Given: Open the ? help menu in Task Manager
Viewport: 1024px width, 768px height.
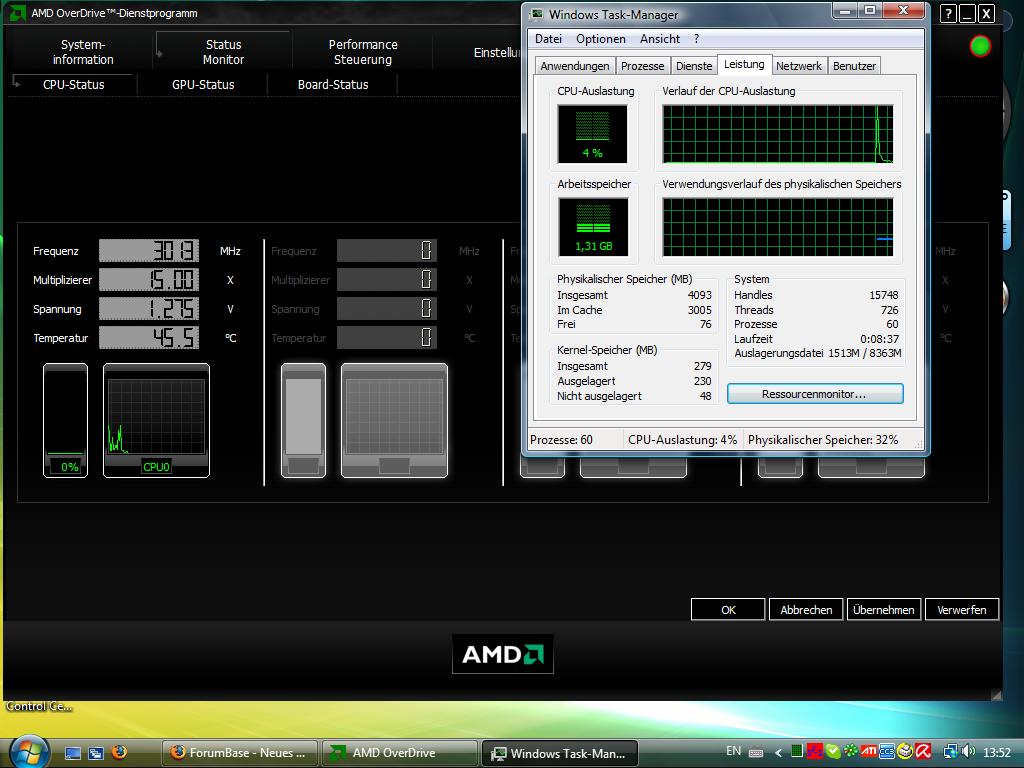Looking at the screenshot, I should coord(696,39).
